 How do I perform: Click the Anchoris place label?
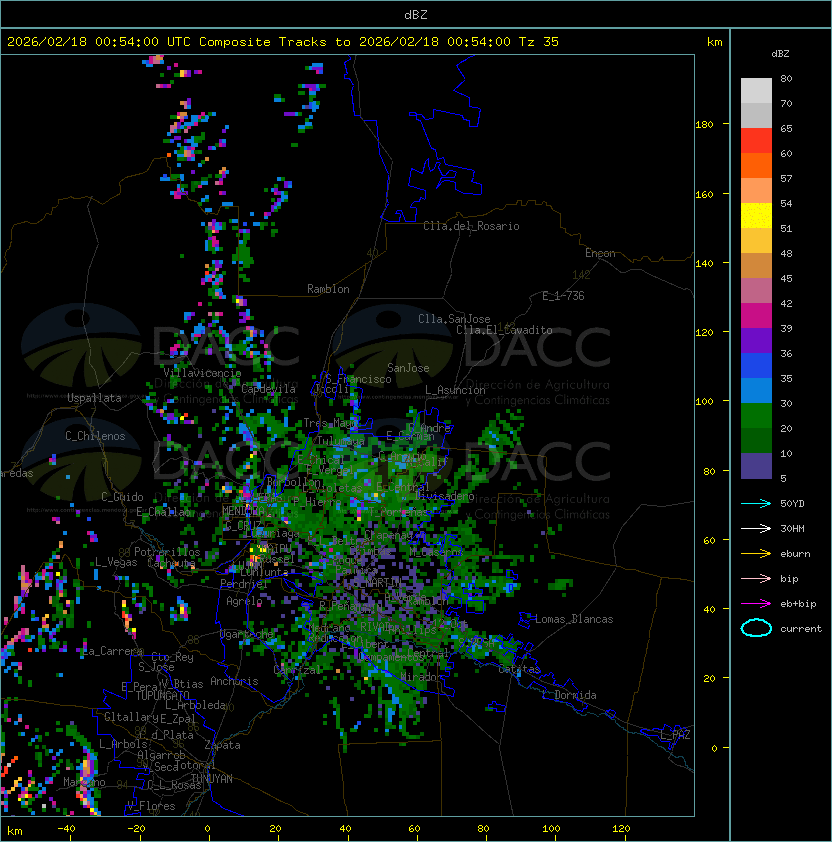coord(234,681)
